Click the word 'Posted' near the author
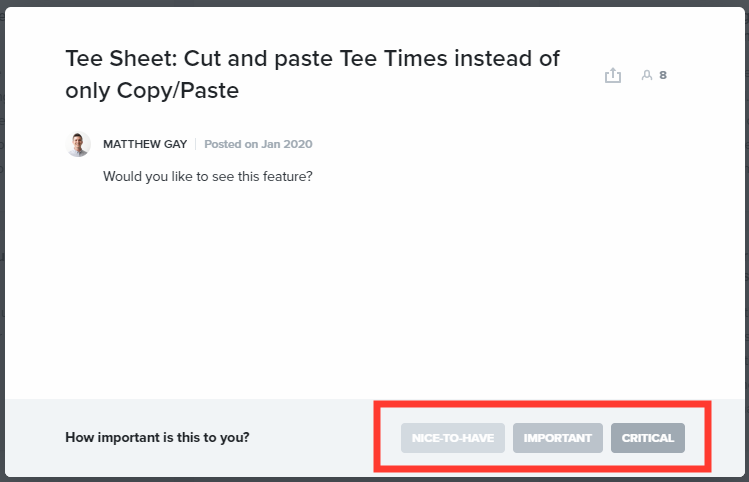Viewport: 749px width, 482px height. (x=222, y=144)
